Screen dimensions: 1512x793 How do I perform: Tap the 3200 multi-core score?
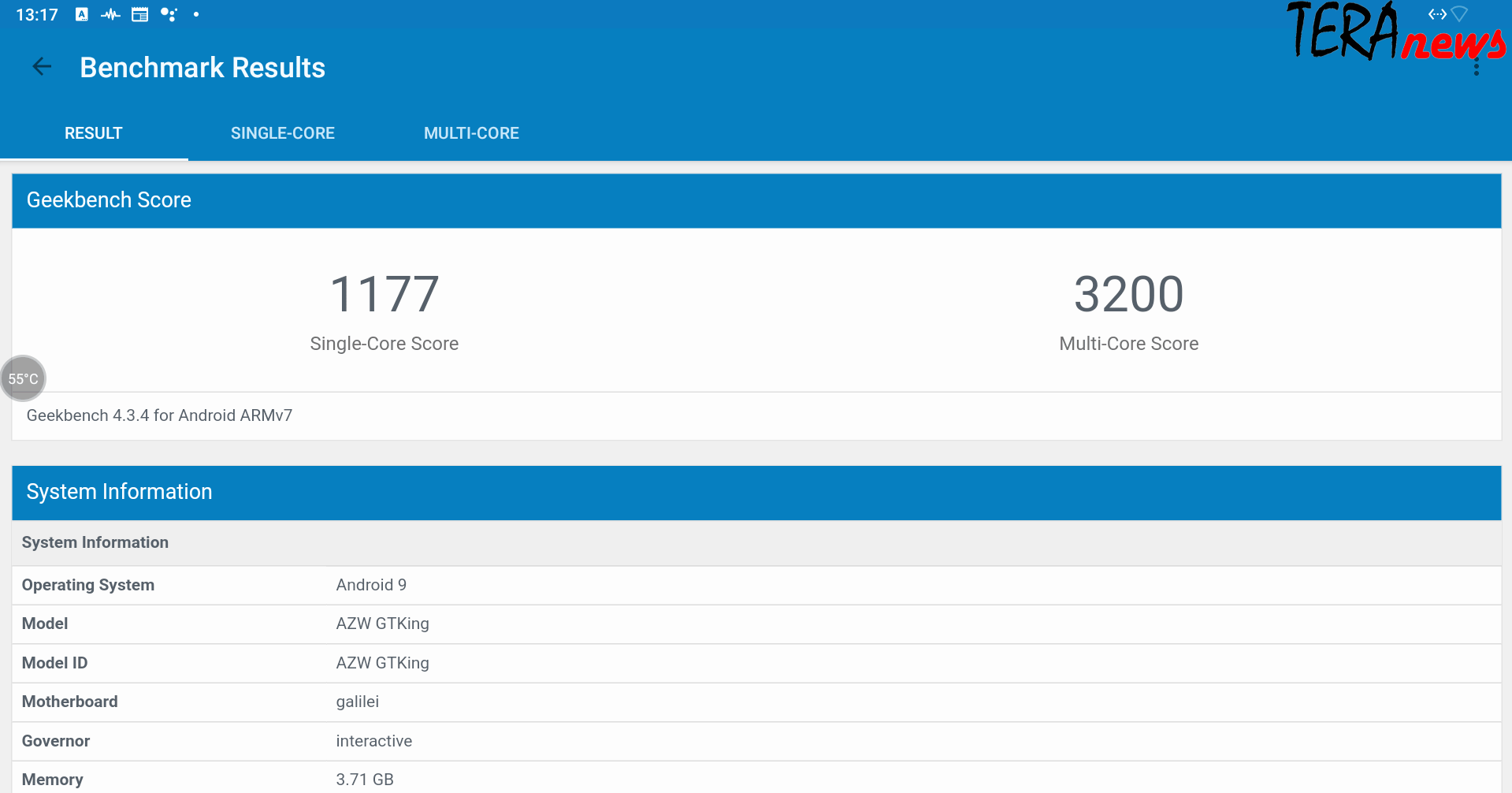pyautogui.click(x=1128, y=294)
